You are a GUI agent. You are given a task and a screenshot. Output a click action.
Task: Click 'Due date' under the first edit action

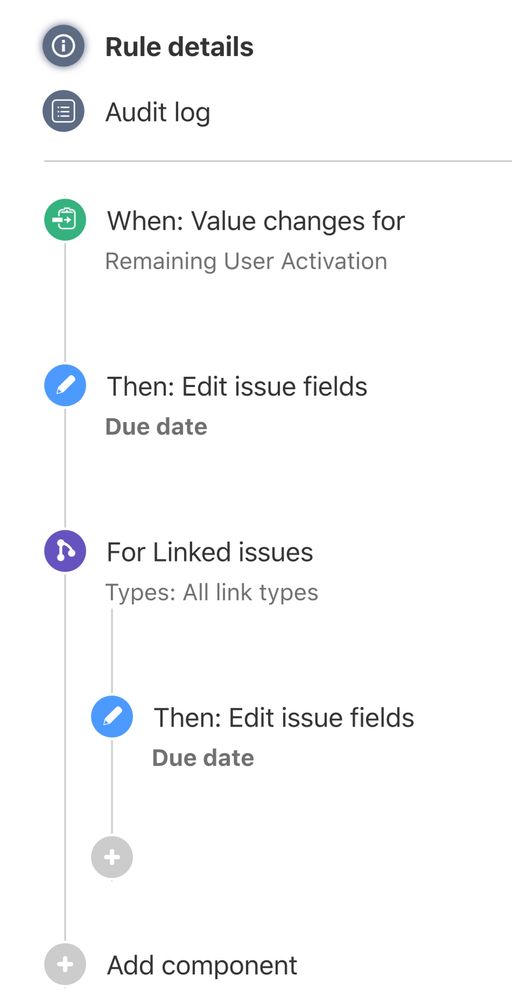tap(156, 426)
